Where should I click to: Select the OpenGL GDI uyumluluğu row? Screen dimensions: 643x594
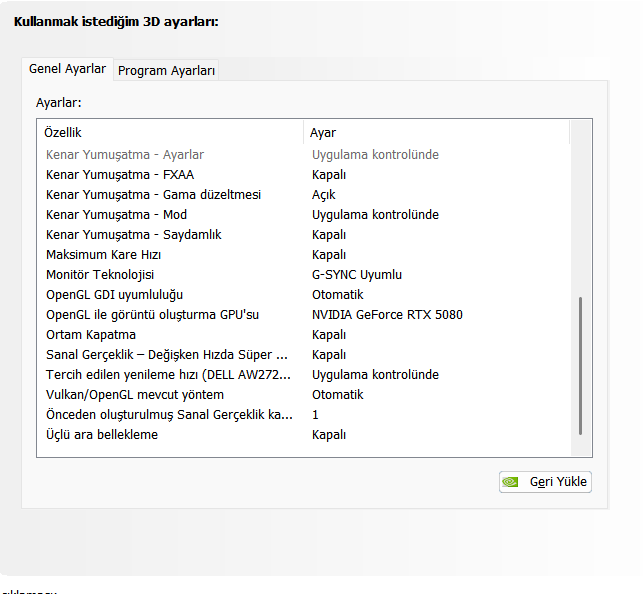tap(114, 294)
